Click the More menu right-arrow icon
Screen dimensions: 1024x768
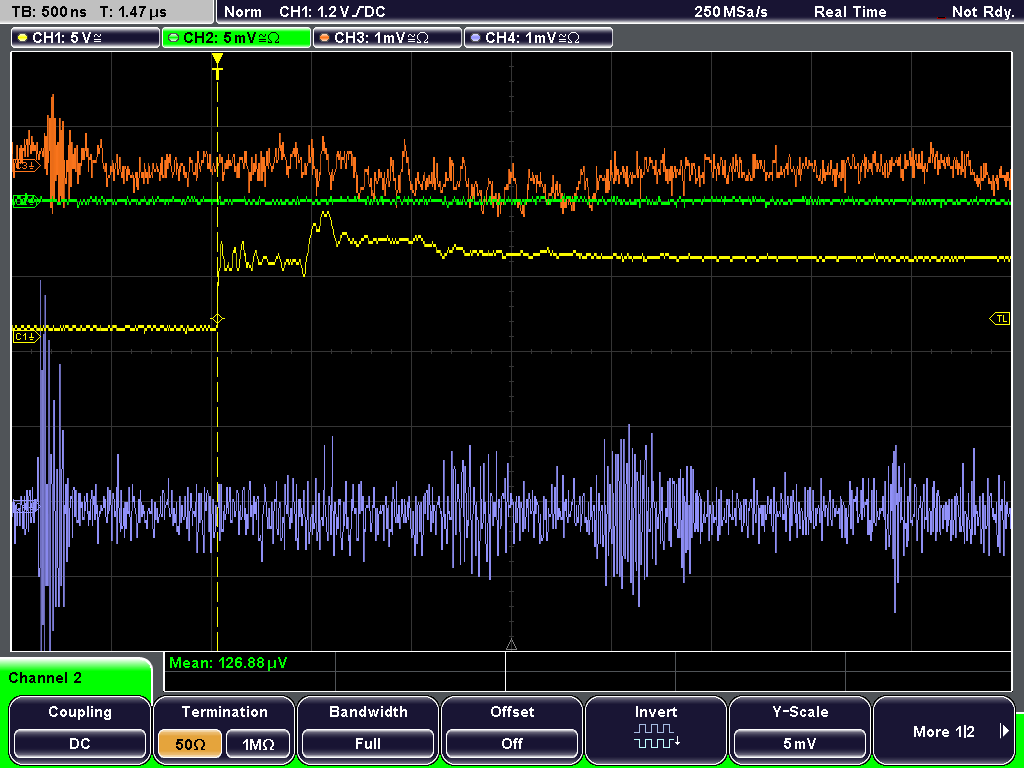(1004, 731)
